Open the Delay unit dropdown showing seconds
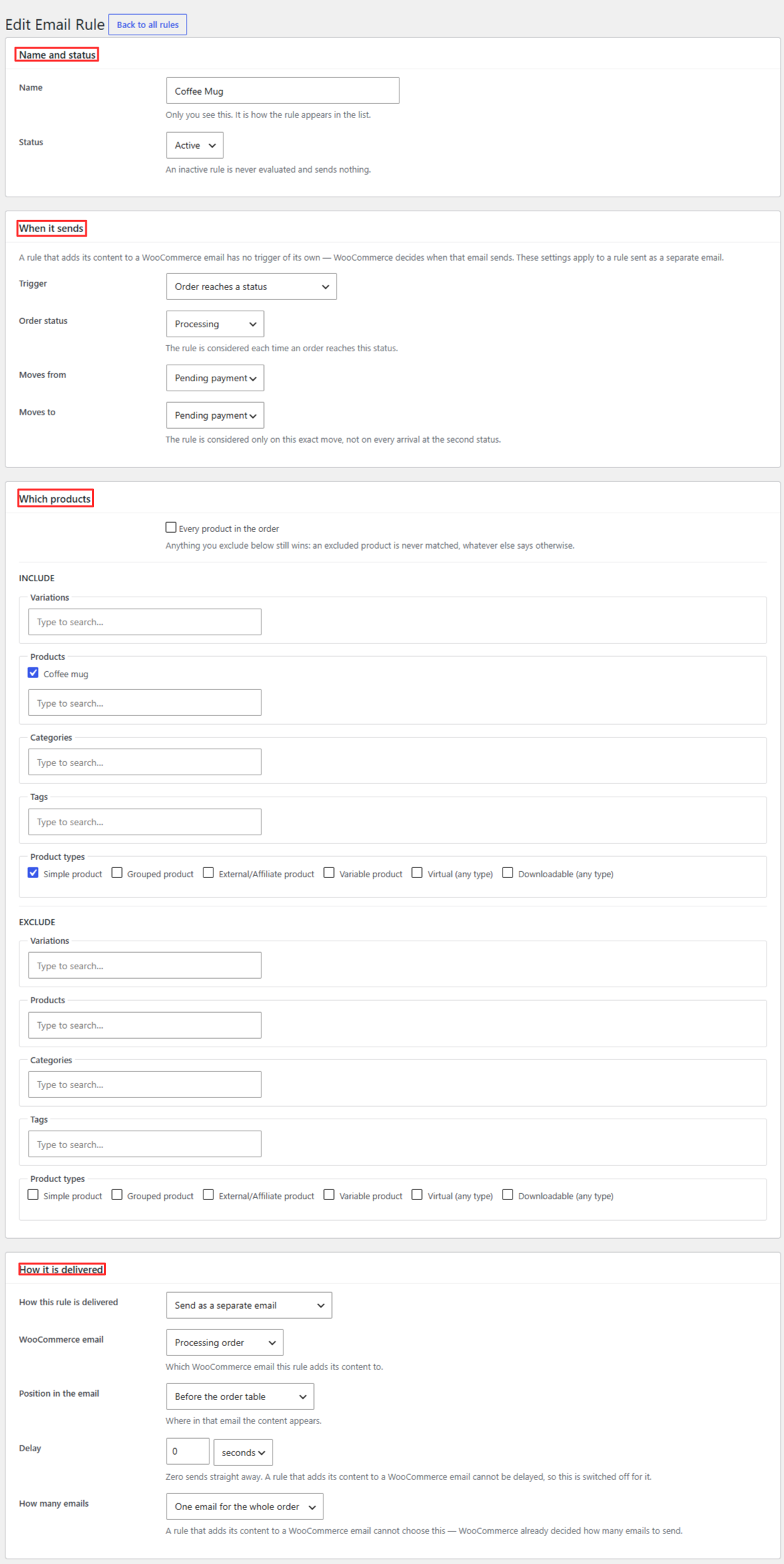The image size is (784, 1564). (243, 1453)
